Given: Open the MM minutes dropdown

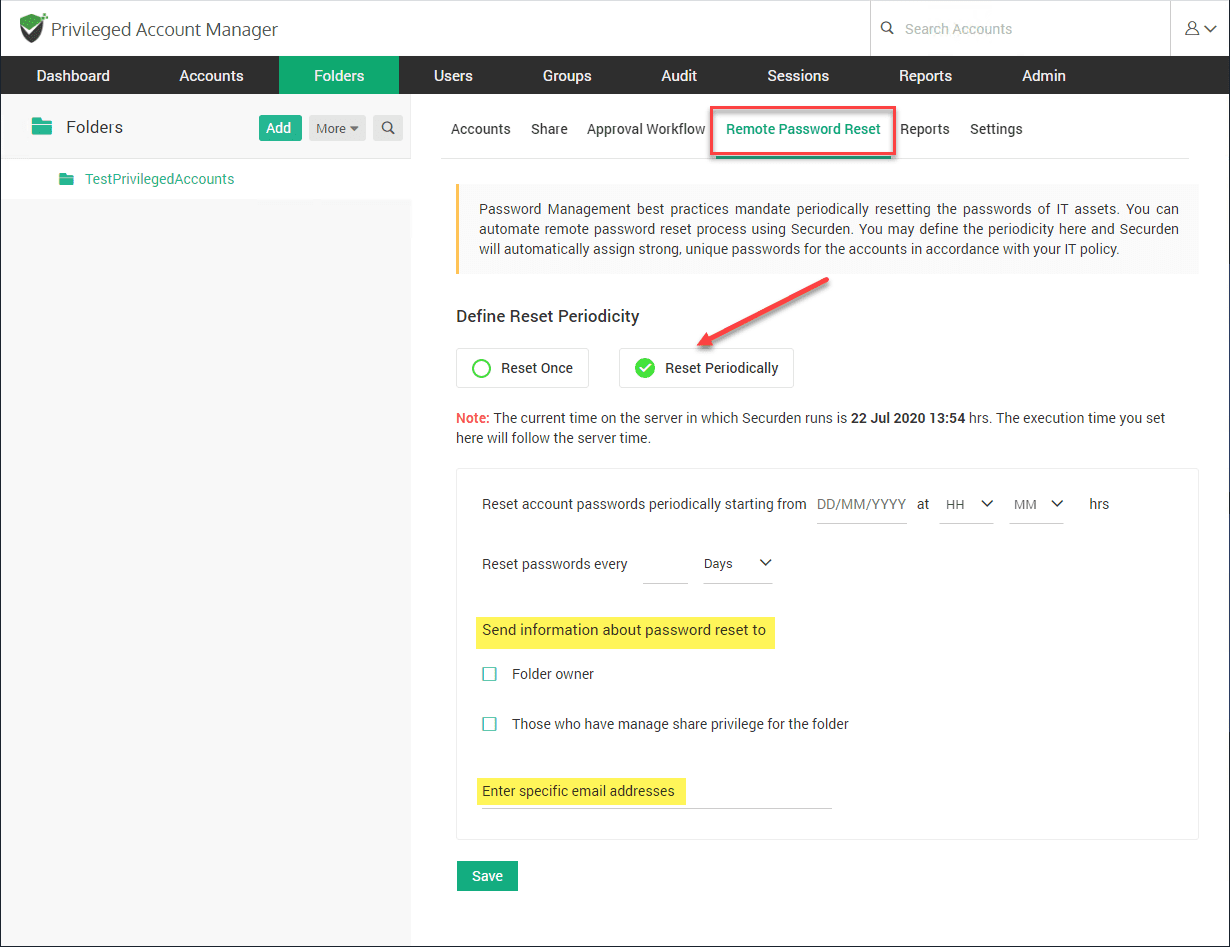Looking at the screenshot, I should (x=1036, y=505).
